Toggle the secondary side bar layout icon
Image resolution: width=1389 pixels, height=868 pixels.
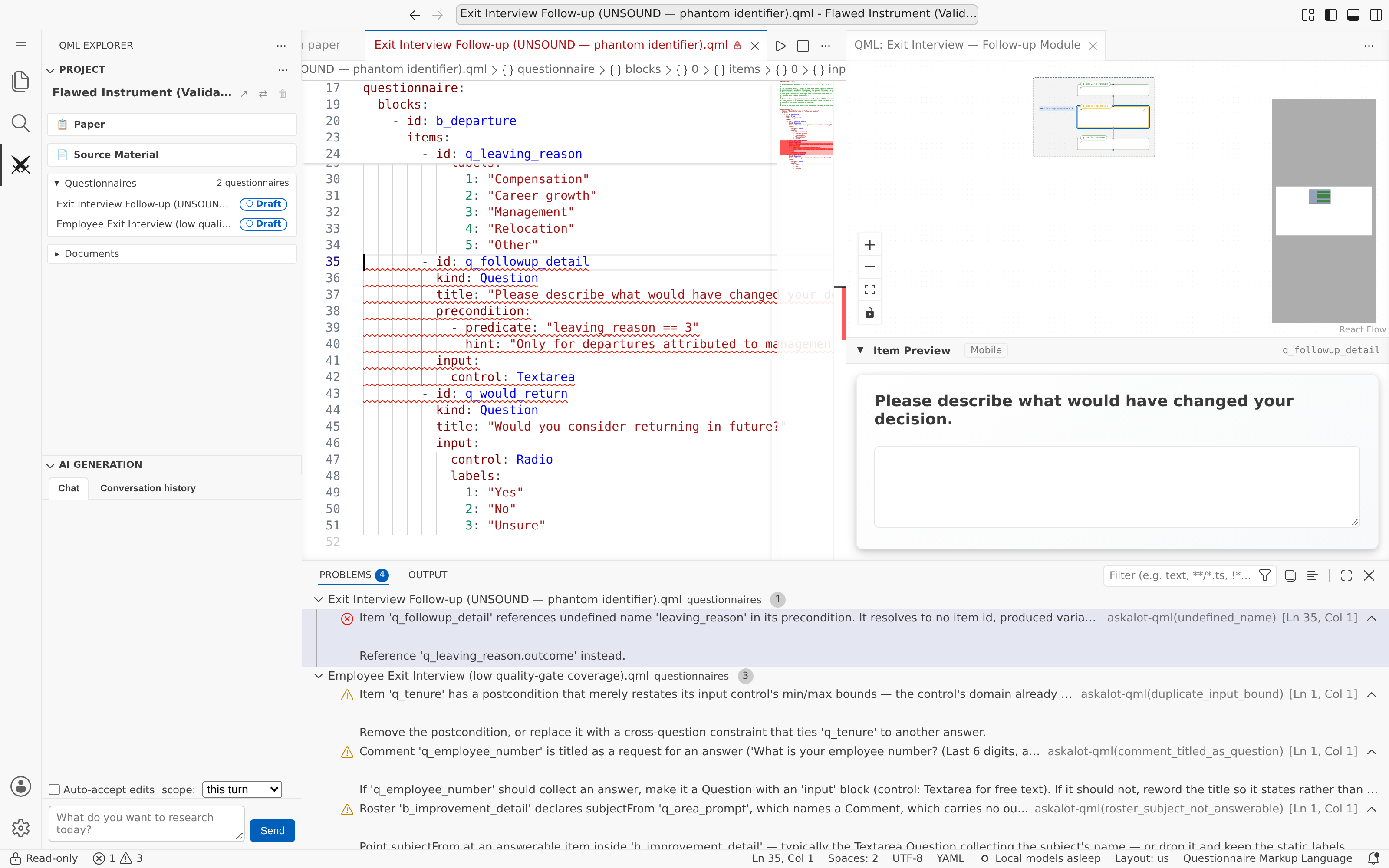1375,15
